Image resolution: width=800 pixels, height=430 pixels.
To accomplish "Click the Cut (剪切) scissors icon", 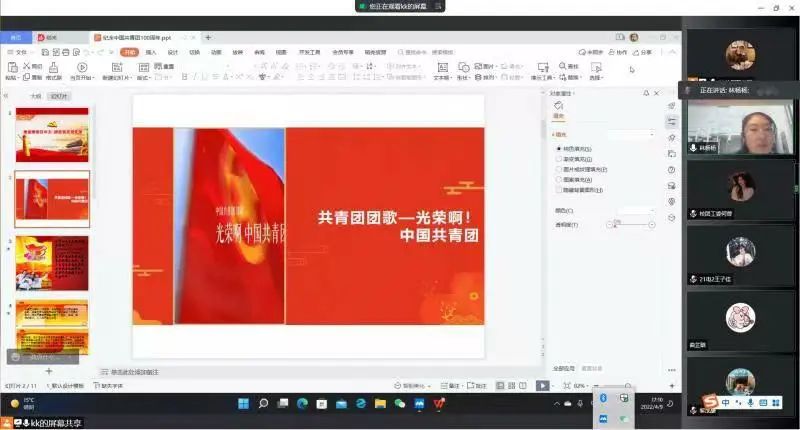I will pyautogui.click(x=27, y=66).
